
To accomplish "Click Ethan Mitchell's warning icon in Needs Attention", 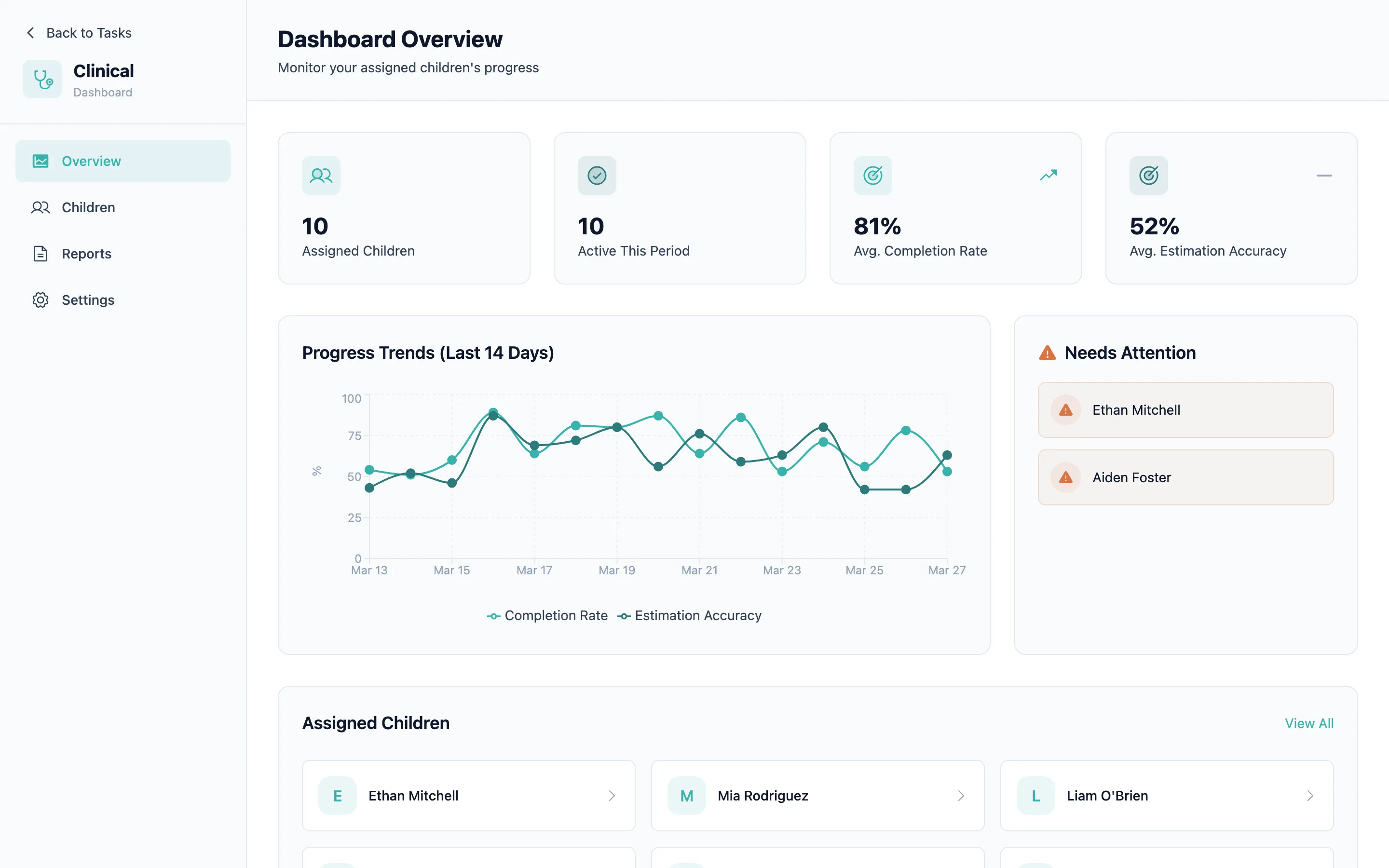I will [x=1066, y=410].
